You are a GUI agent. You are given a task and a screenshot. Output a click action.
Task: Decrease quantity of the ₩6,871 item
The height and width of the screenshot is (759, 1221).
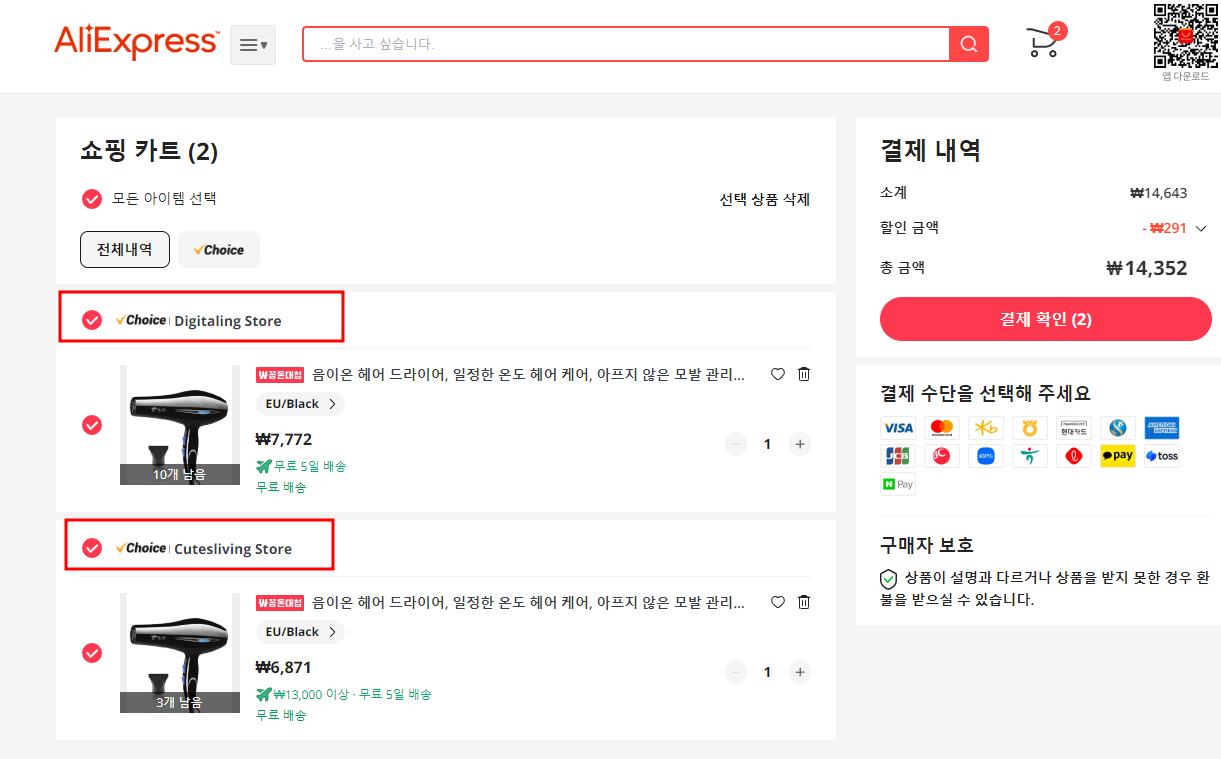736,672
